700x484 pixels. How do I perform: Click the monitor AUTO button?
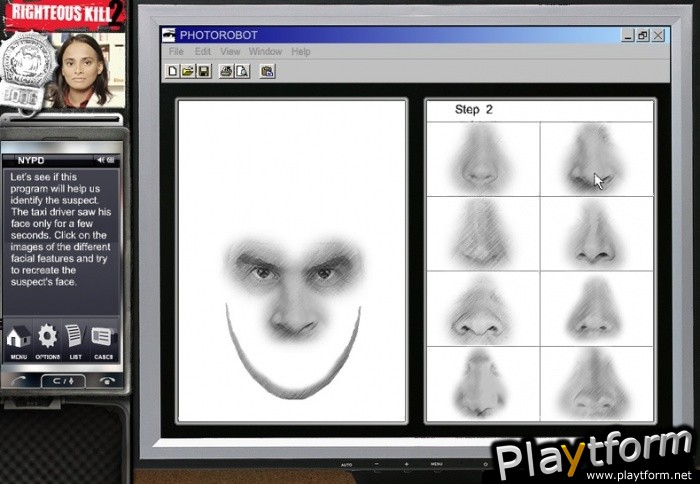[x=346, y=465]
